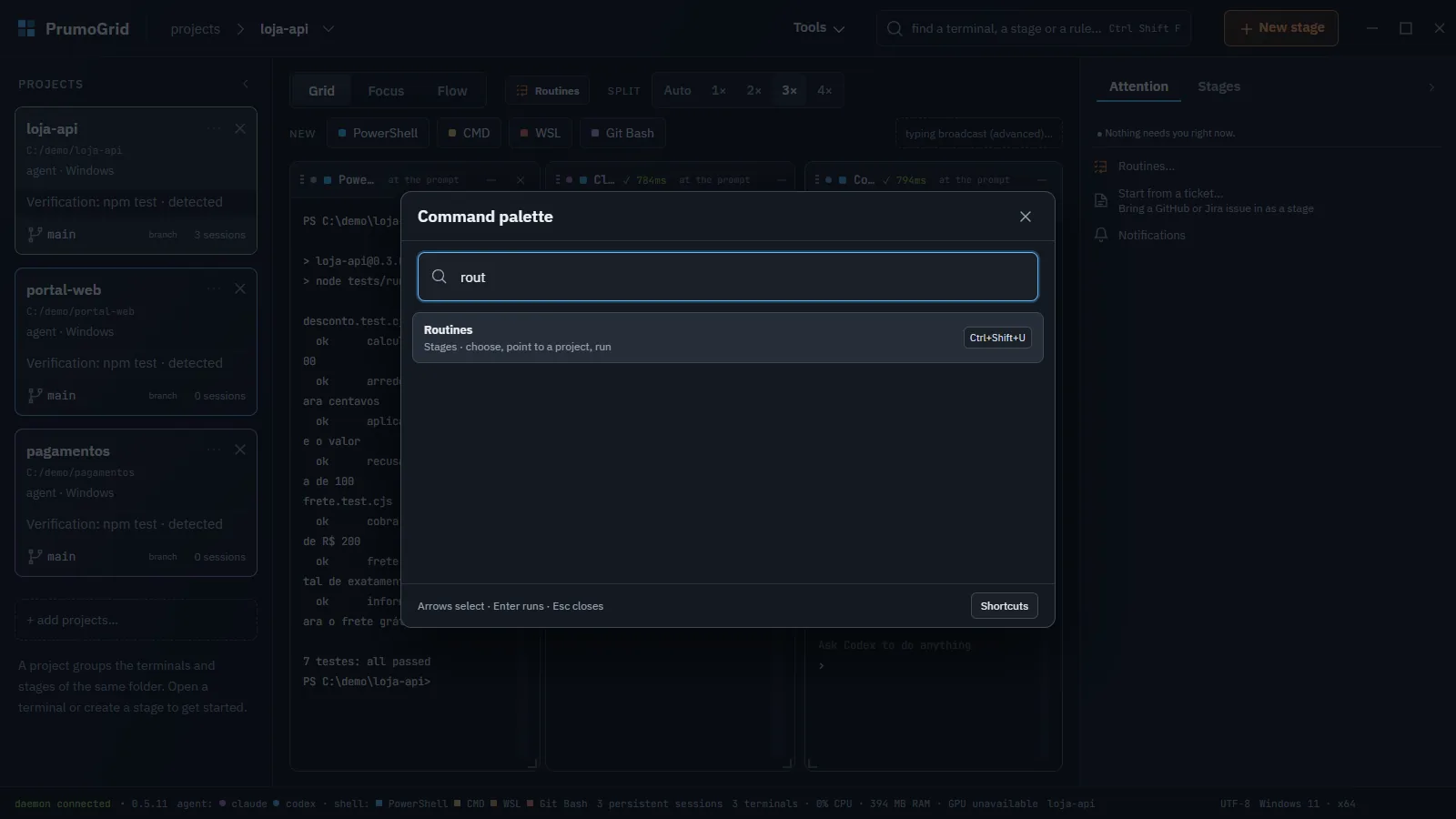The image size is (1456, 819).
Task: Select the Grid view tab
Action: 321,91
